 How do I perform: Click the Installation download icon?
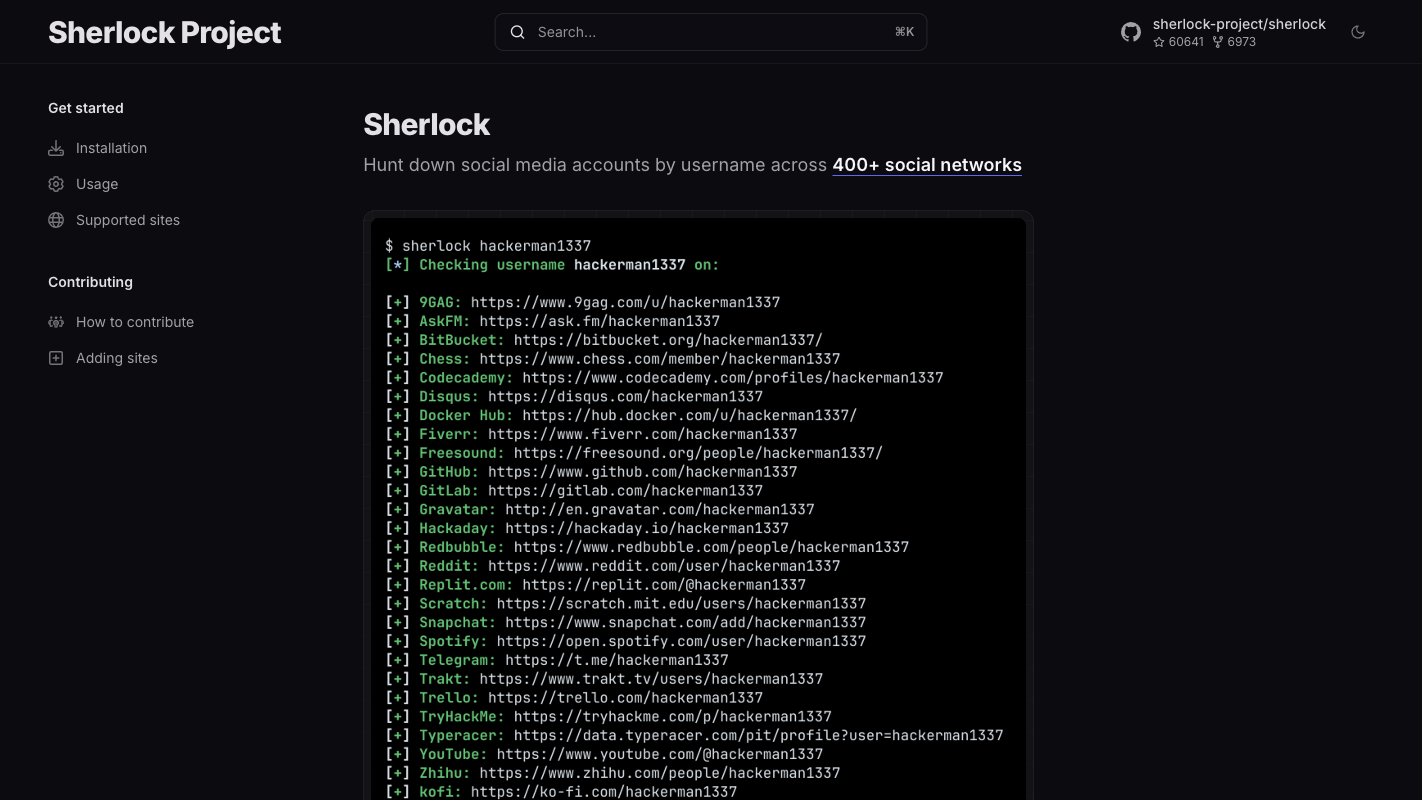(56, 148)
